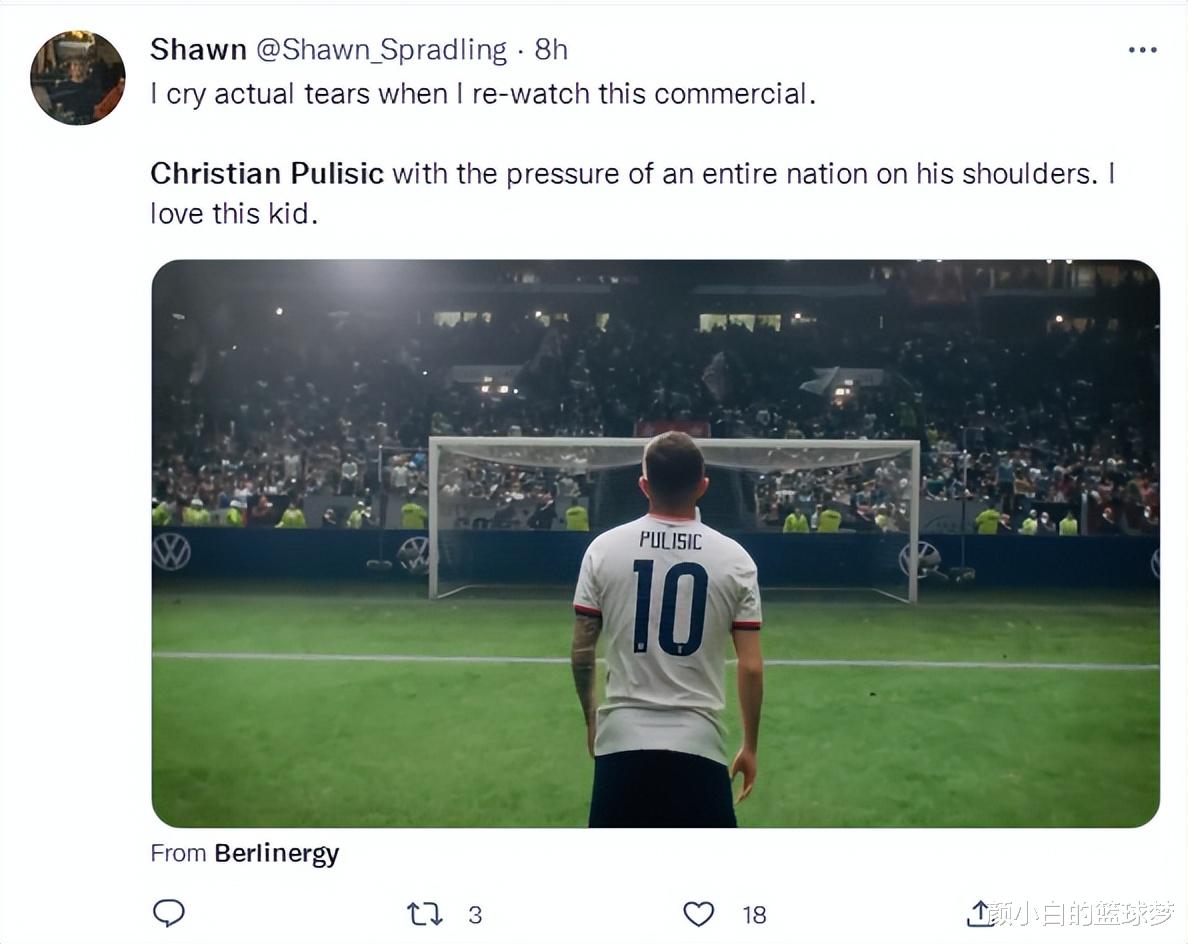
Task: Click the bold Christian Pulisic text
Action: coord(267,174)
